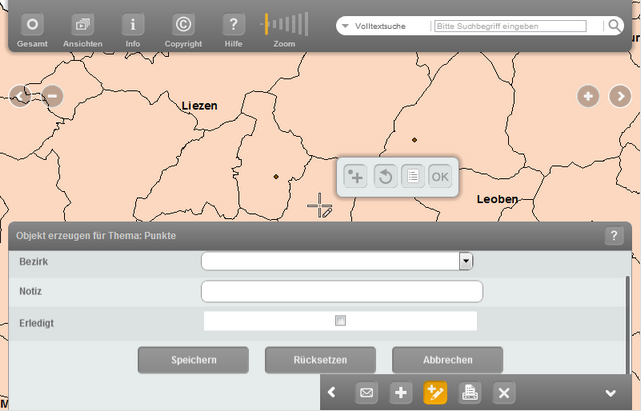Open the coordinate list tool

coord(413,176)
